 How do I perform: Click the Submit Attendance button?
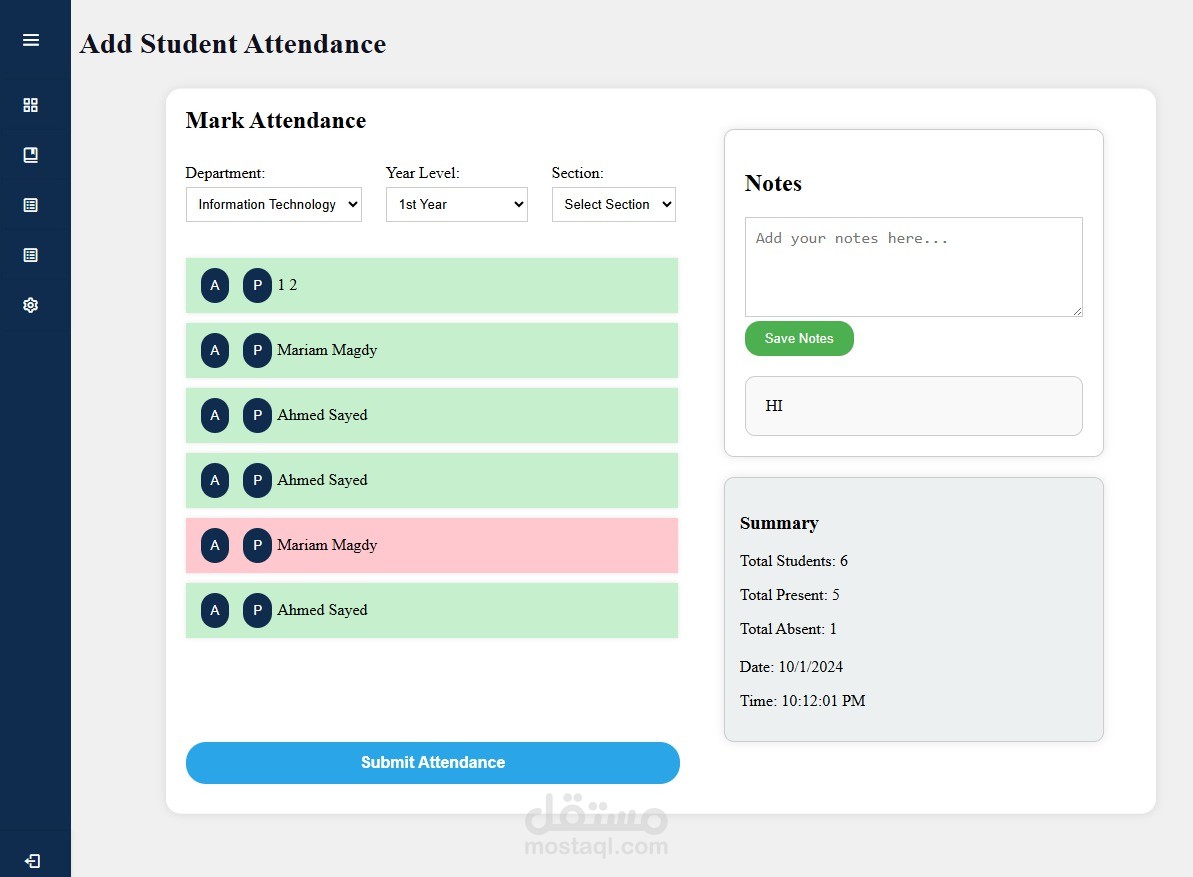pyautogui.click(x=432, y=763)
